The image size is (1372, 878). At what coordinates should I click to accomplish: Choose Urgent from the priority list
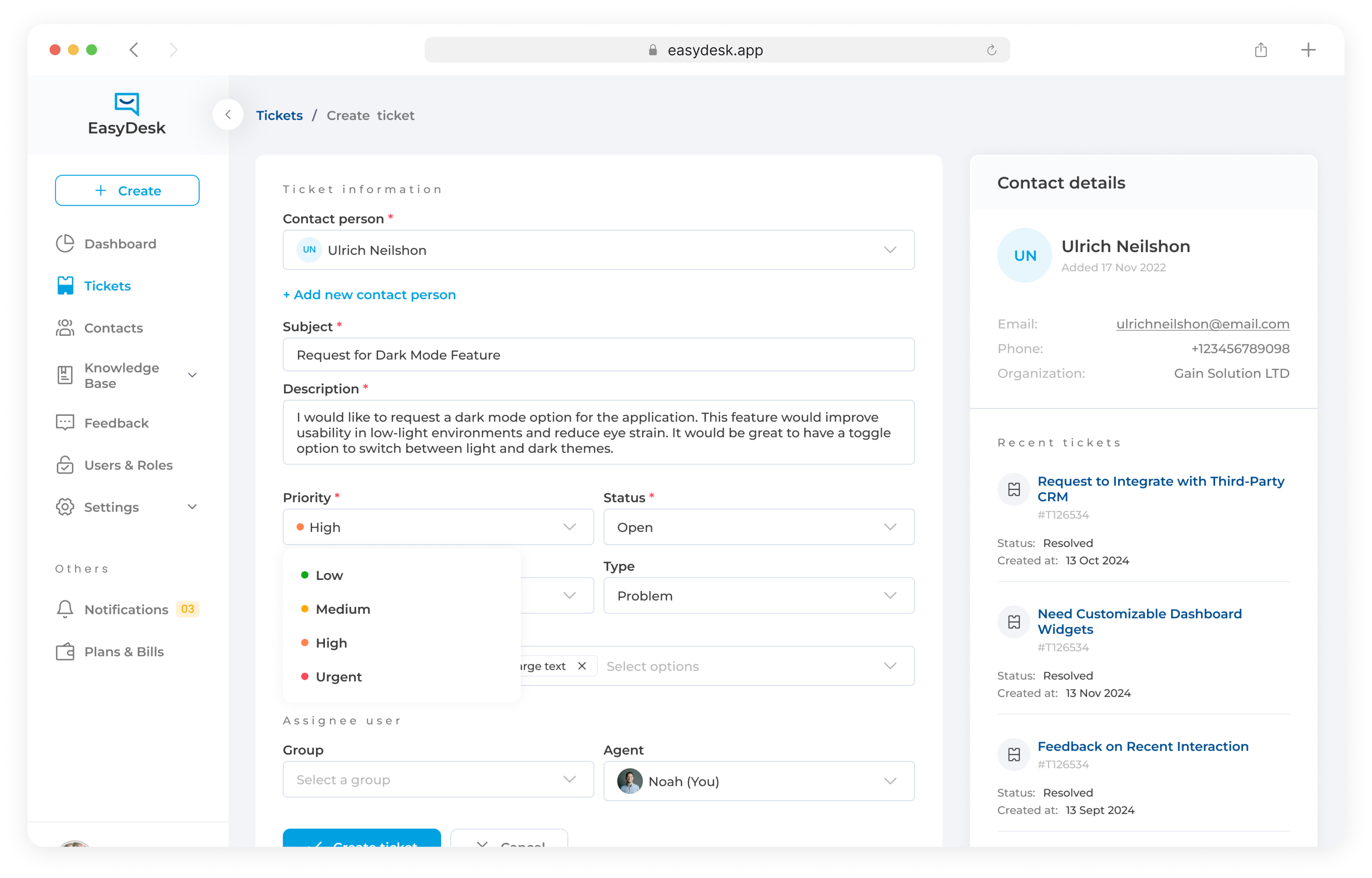tap(338, 677)
